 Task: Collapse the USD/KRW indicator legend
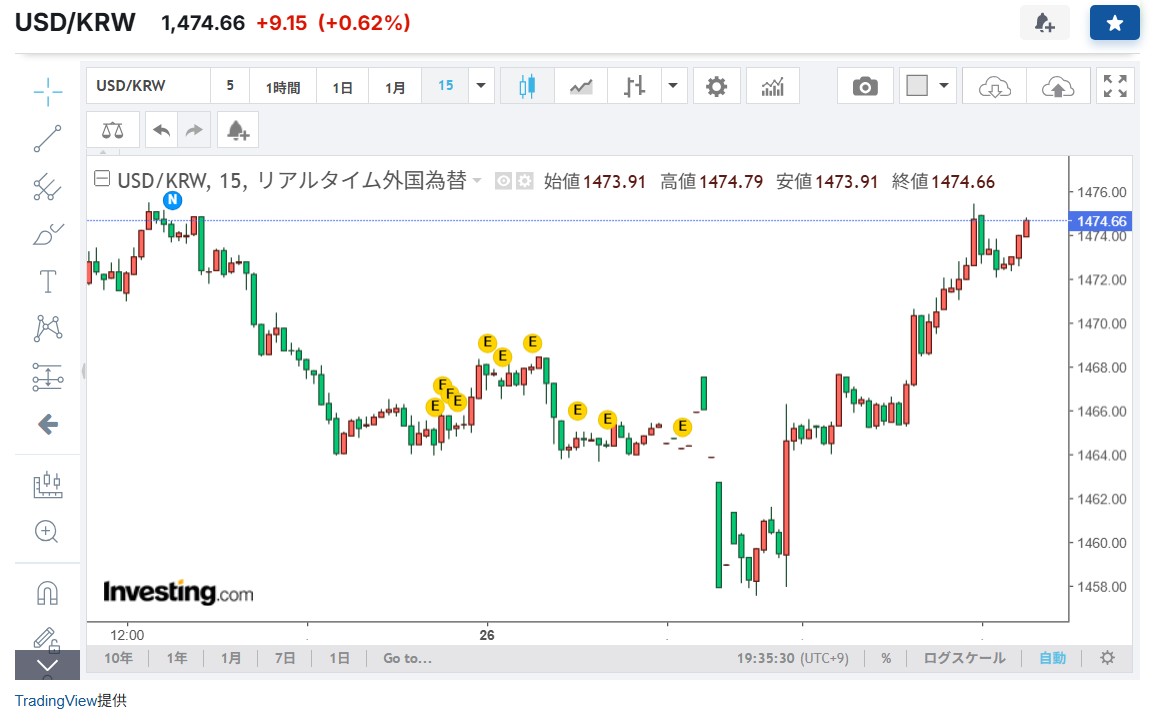102,180
